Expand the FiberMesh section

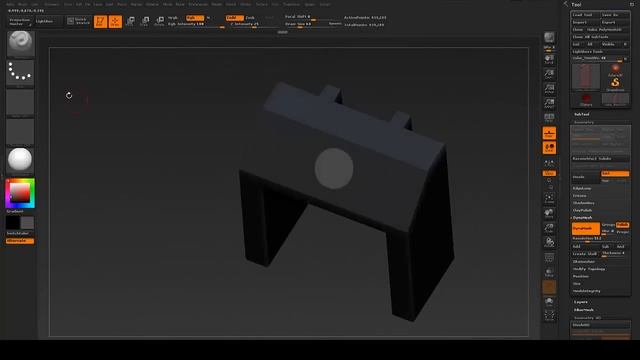click(x=584, y=310)
